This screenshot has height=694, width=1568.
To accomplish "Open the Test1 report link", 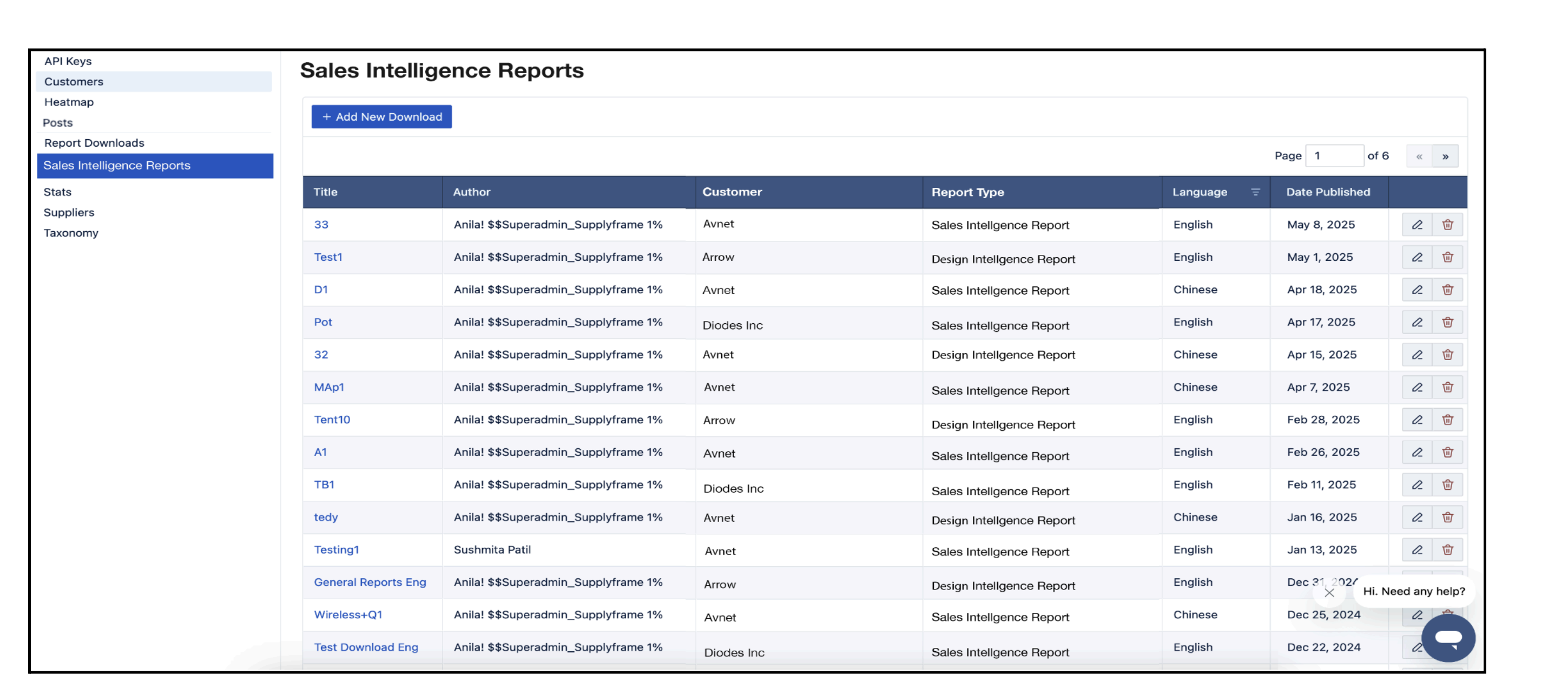I will [x=328, y=257].
